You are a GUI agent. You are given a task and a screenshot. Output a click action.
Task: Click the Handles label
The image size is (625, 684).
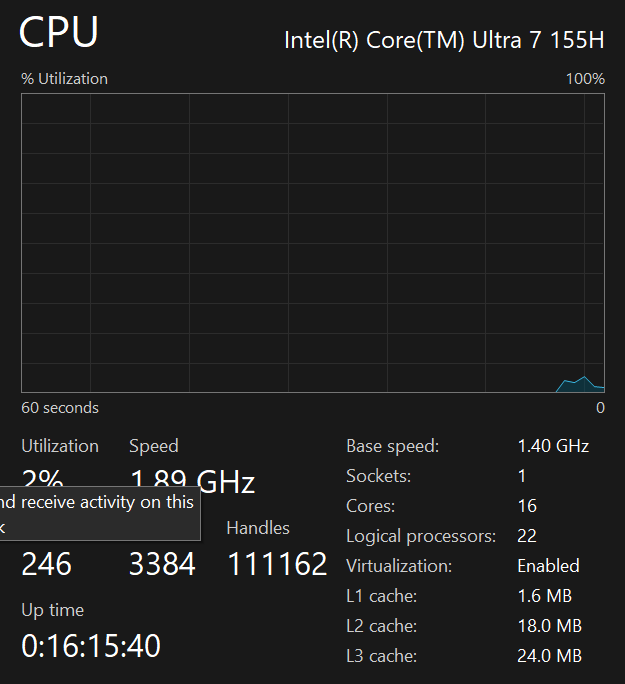click(258, 528)
